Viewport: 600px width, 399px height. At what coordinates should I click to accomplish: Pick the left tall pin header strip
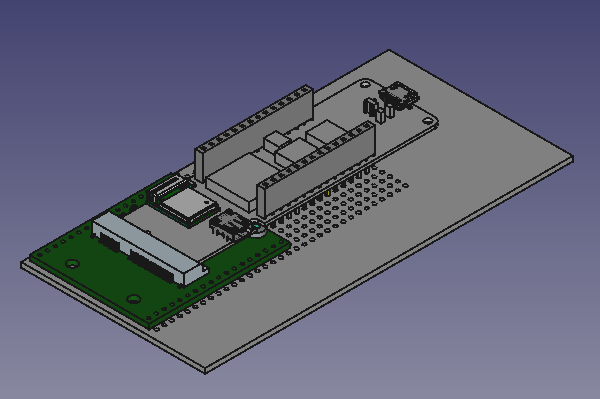point(254,134)
